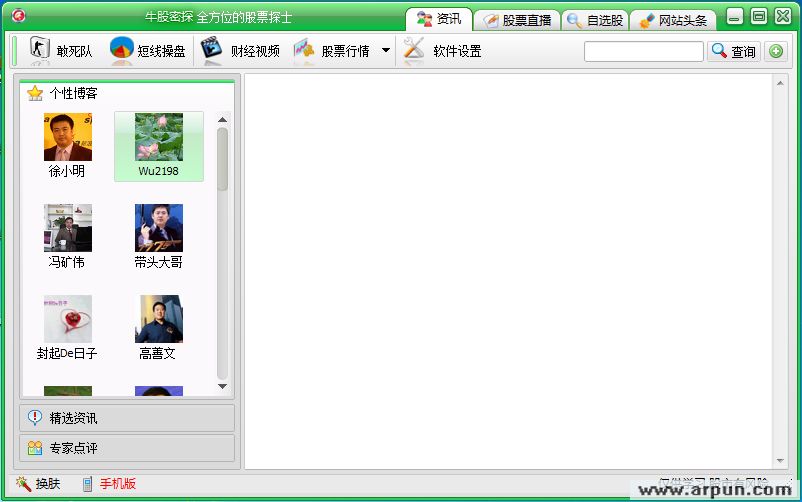Viewport: 802px width, 502px height.
Task: Expand the 精选资讯 panel
Action: coord(127,418)
